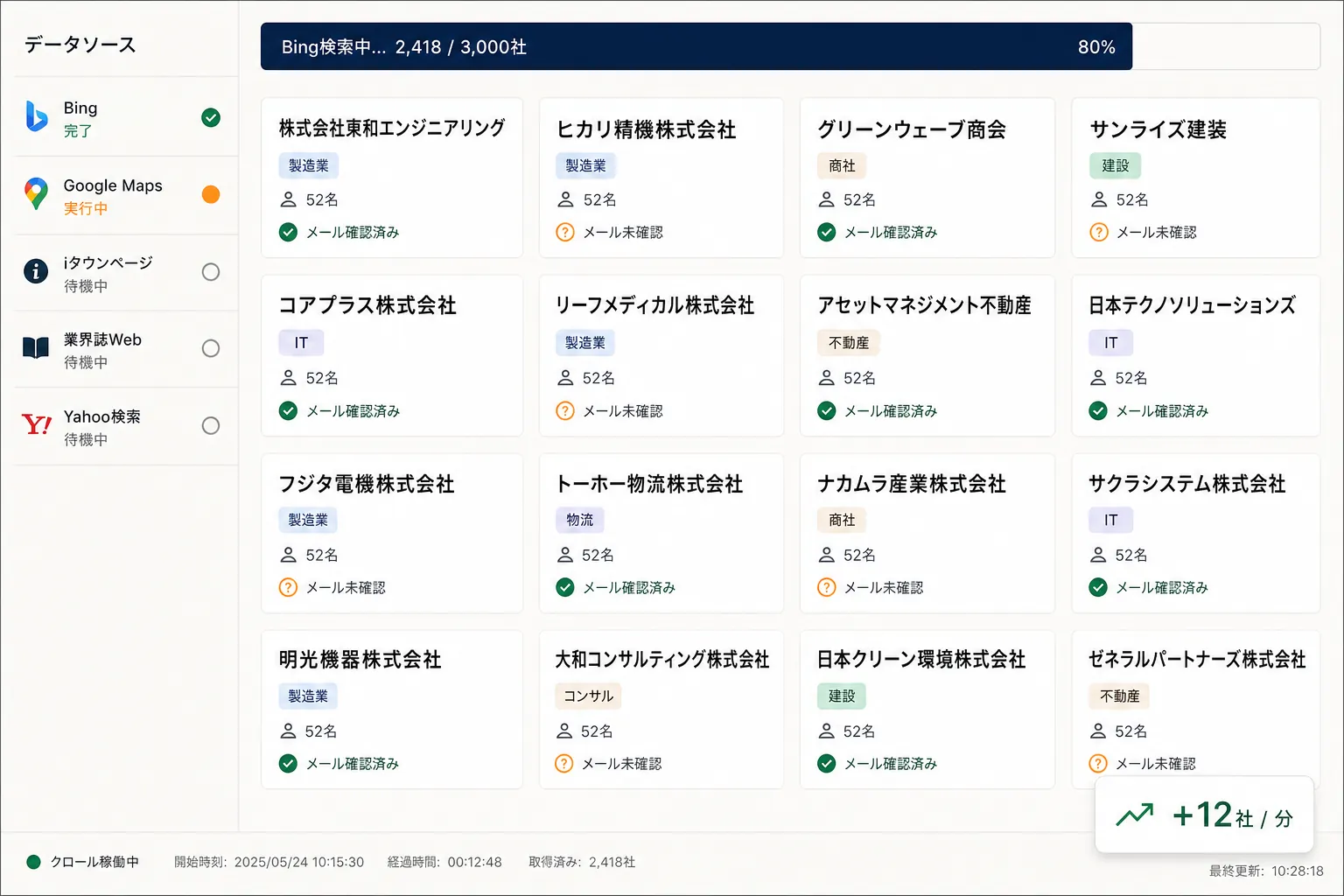Open the 業界誌Web data source row
1344x896 pixels.
pyautogui.click(x=126, y=349)
